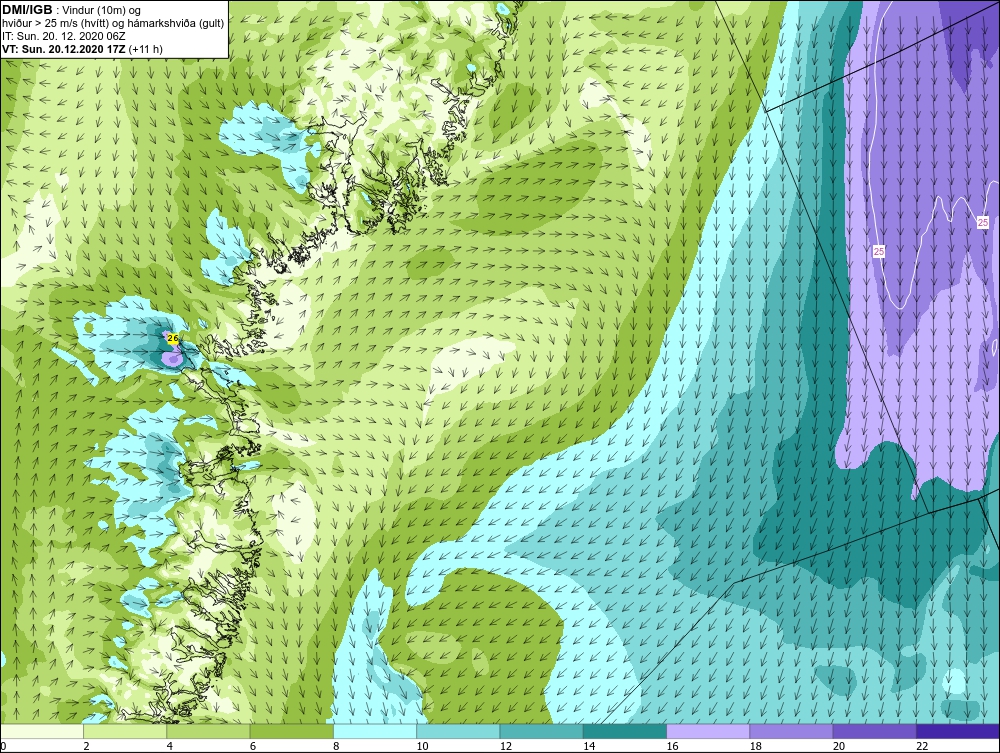Screen dimensions: 1000x753
Task: Click the scale value 8 on the color bar
Action: pos(336,747)
